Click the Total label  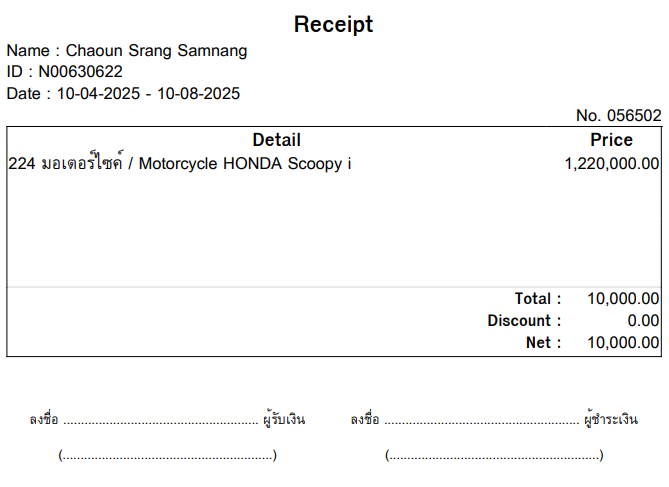pyautogui.click(x=538, y=298)
